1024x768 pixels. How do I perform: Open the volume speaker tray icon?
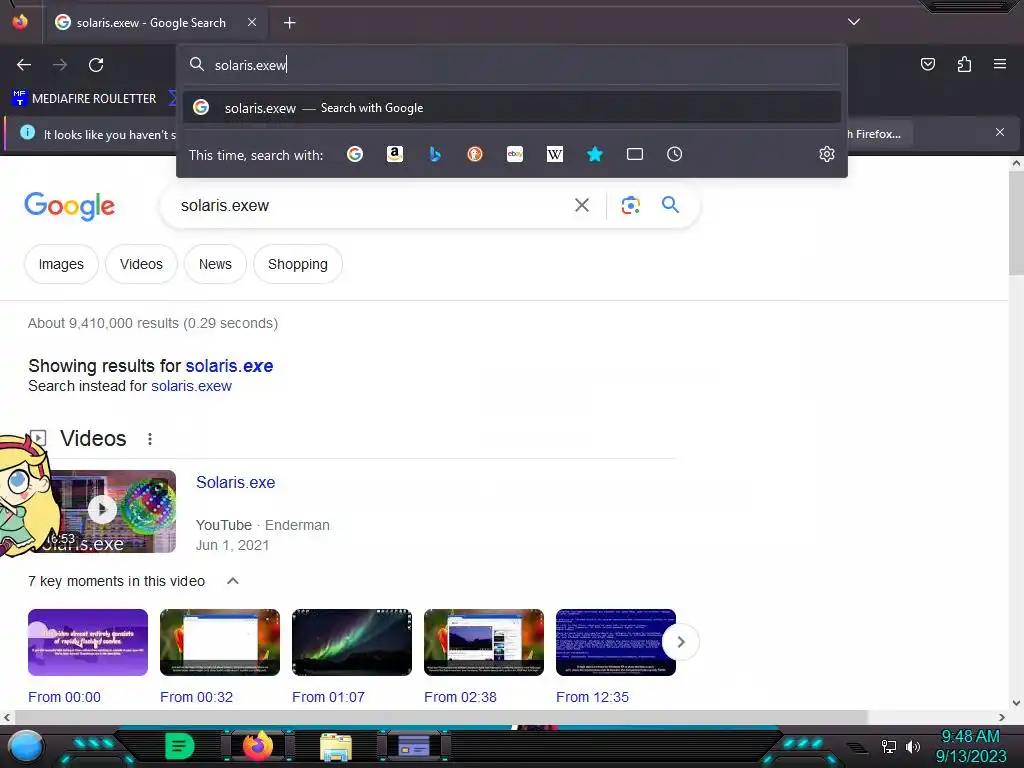point(912,746)
